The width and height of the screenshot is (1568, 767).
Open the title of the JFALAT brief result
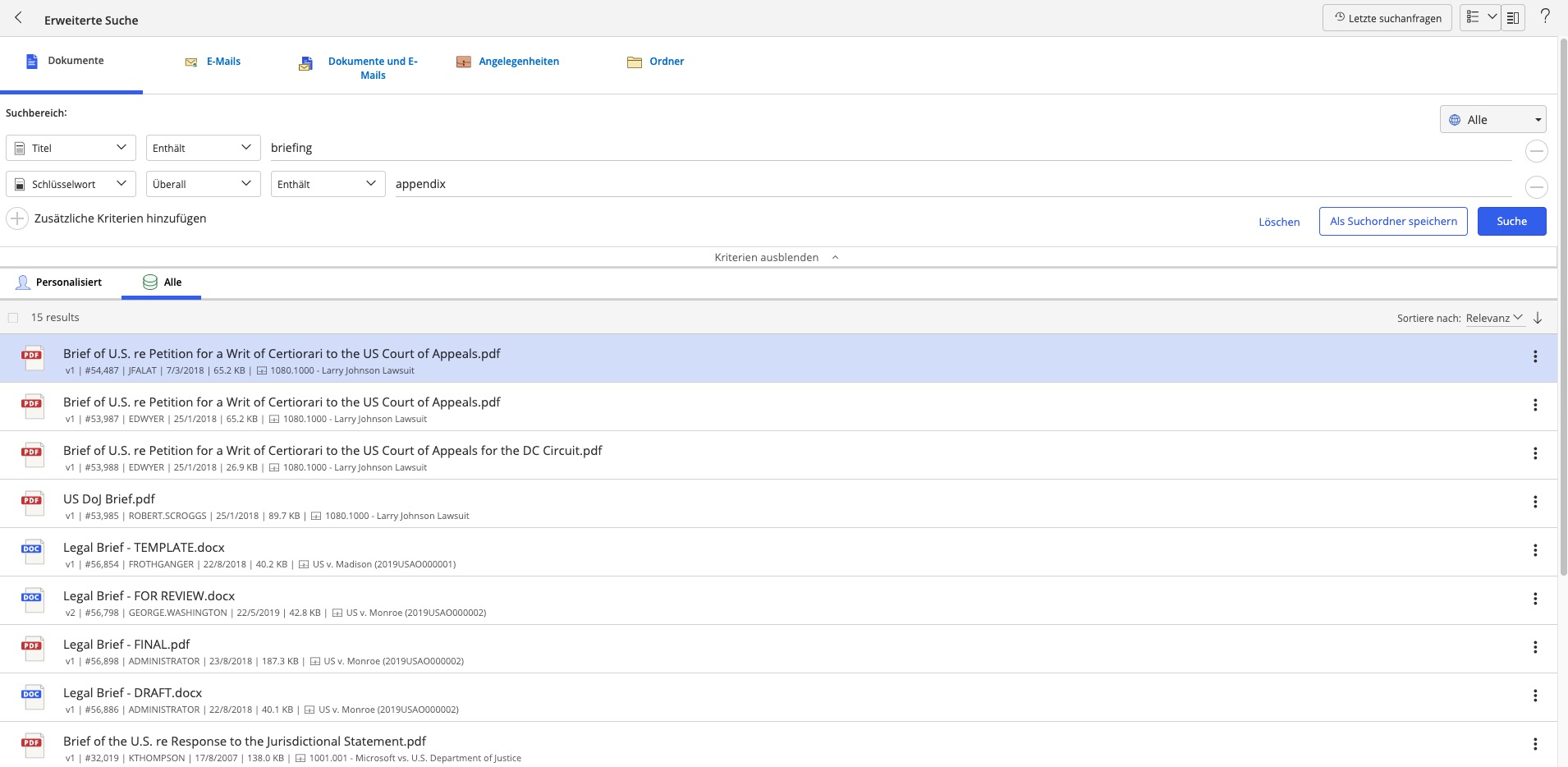point(282,354)
